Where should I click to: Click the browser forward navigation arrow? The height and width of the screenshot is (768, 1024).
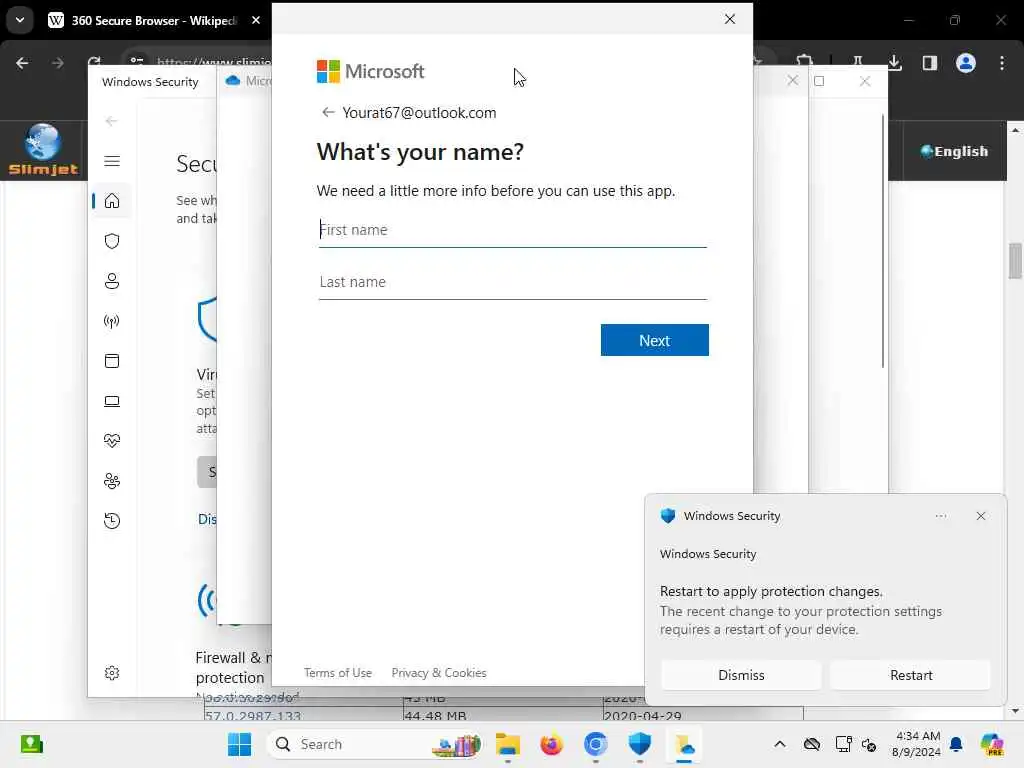pos(58,63)
